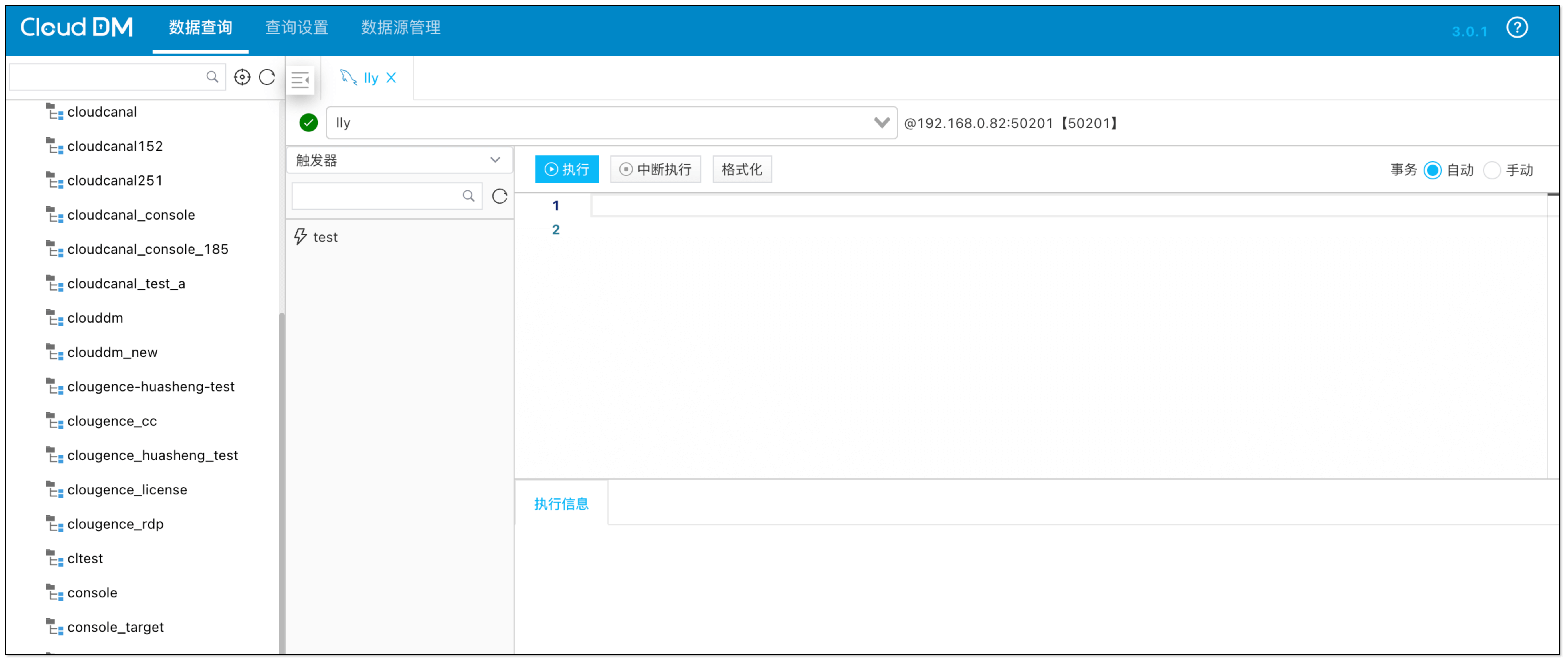This screenshot has height=663, width=1568.
Task: Click inside the SQL editor line 1
Action: [730, 205]
